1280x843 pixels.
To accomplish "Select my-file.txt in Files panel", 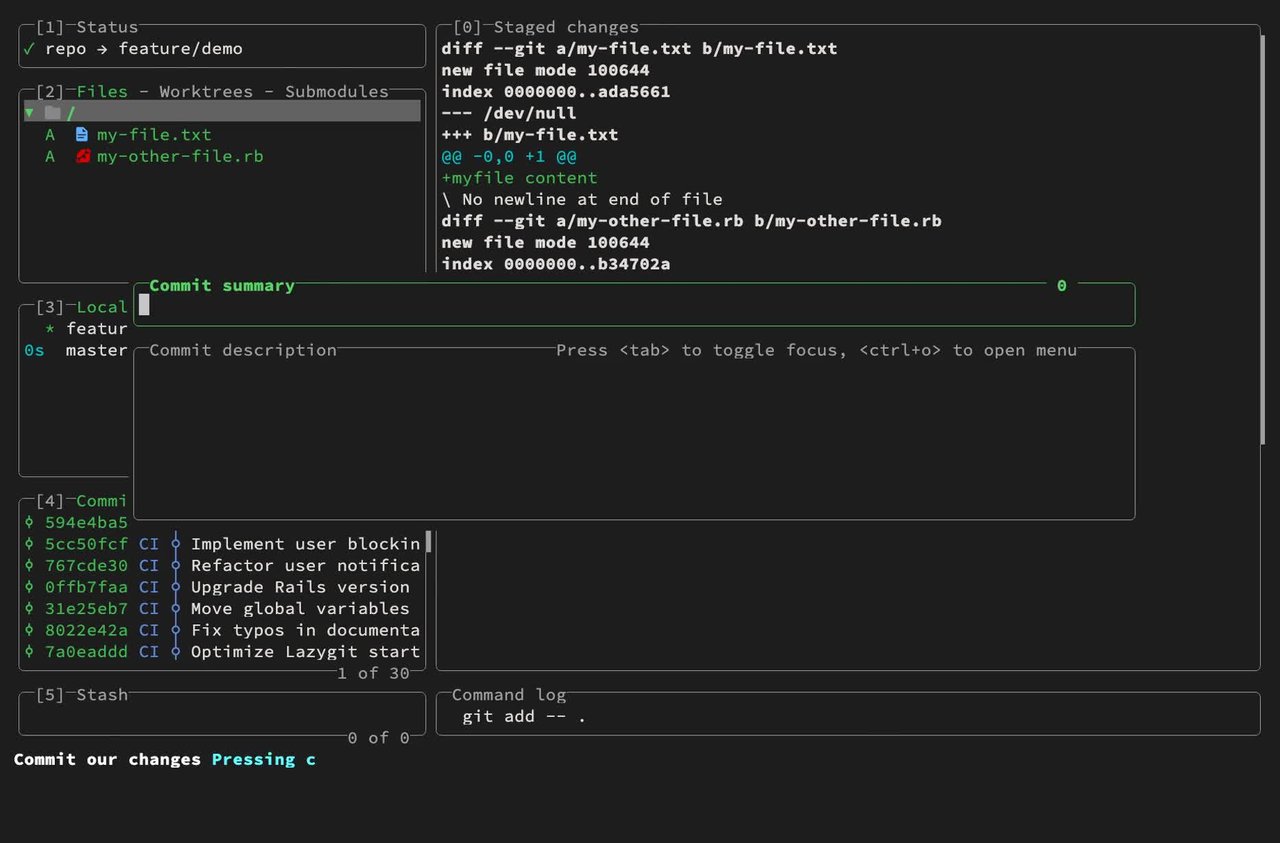I will 222,134.
